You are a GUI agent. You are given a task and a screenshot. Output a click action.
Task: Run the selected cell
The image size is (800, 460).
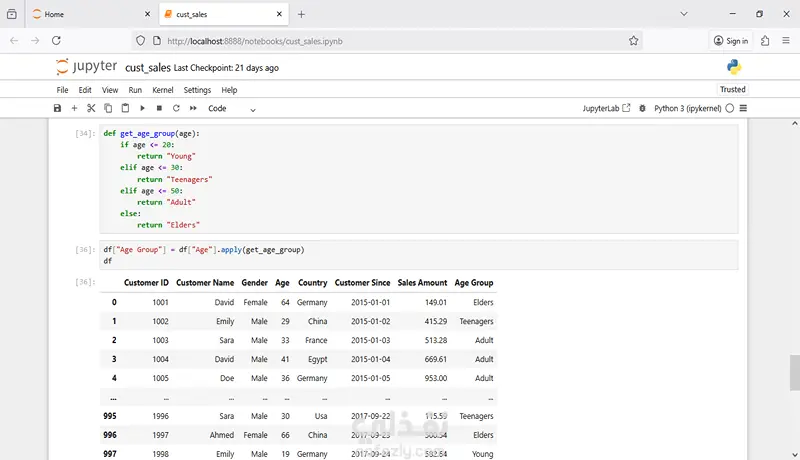click(x=142, y=108)
